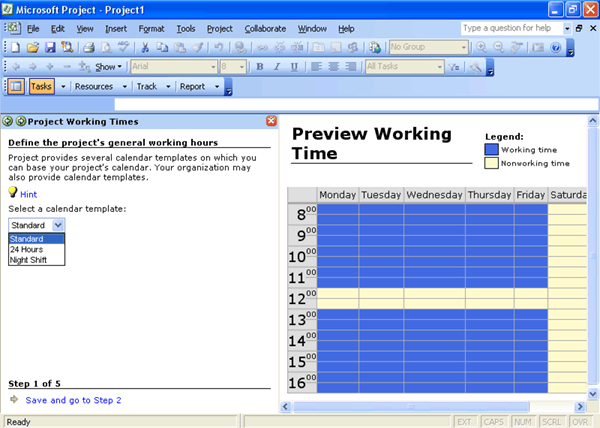This screenshot has height=428, width=600.
Task: Choose Night Shift from calendar template list
Action: pyautogui.click(x=28, y=259)
